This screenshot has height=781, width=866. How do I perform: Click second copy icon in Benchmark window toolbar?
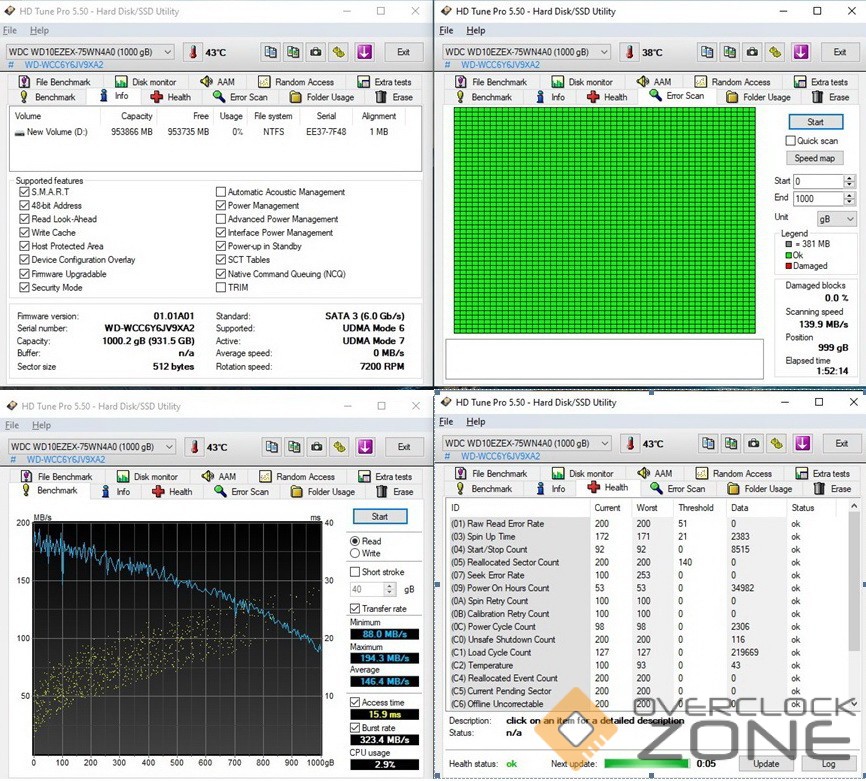pyautogui.click(x=294, y=447)
